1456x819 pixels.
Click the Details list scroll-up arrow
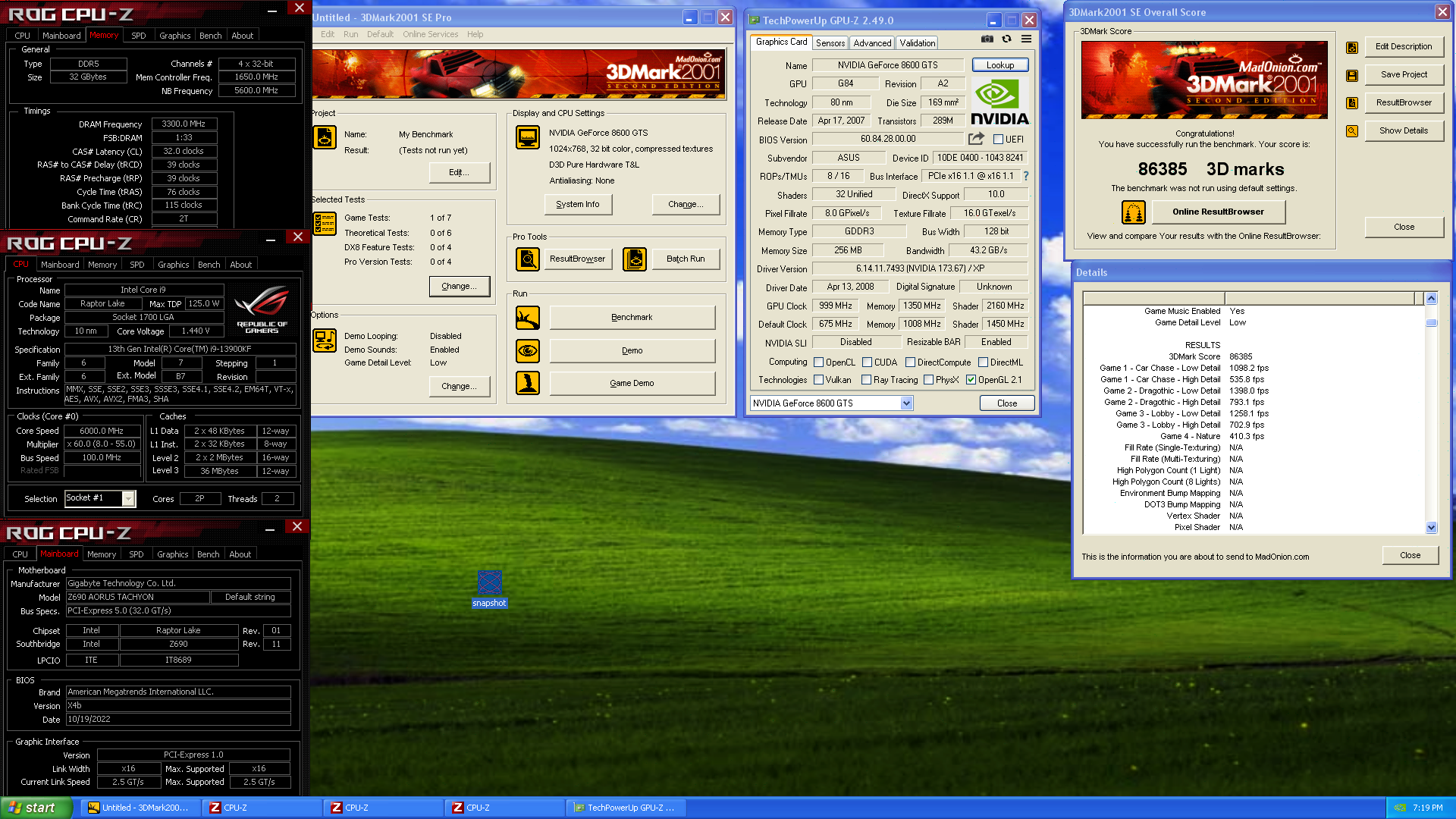pyautogui.click(x=1431, y=299)
